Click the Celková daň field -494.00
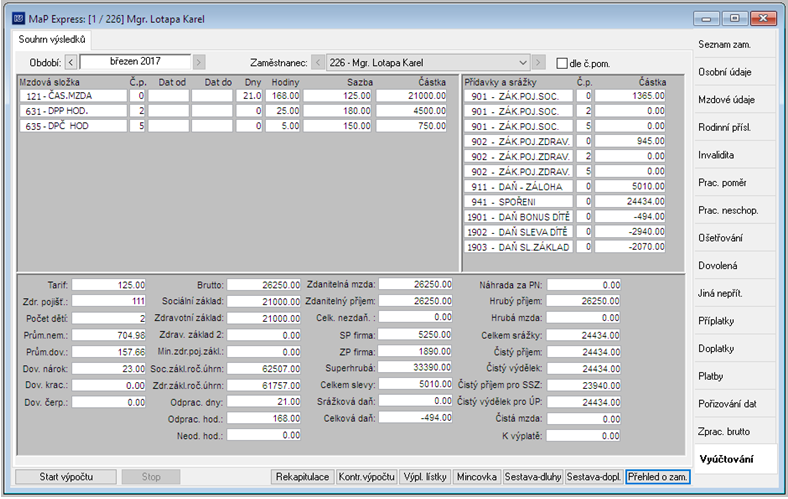Viewport: 788px width, 499px height. (416, 418)
